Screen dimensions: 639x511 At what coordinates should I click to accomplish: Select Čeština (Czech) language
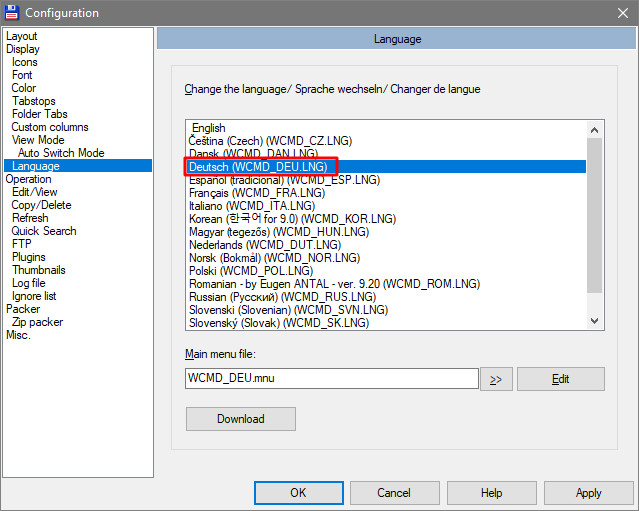(386, 141)
